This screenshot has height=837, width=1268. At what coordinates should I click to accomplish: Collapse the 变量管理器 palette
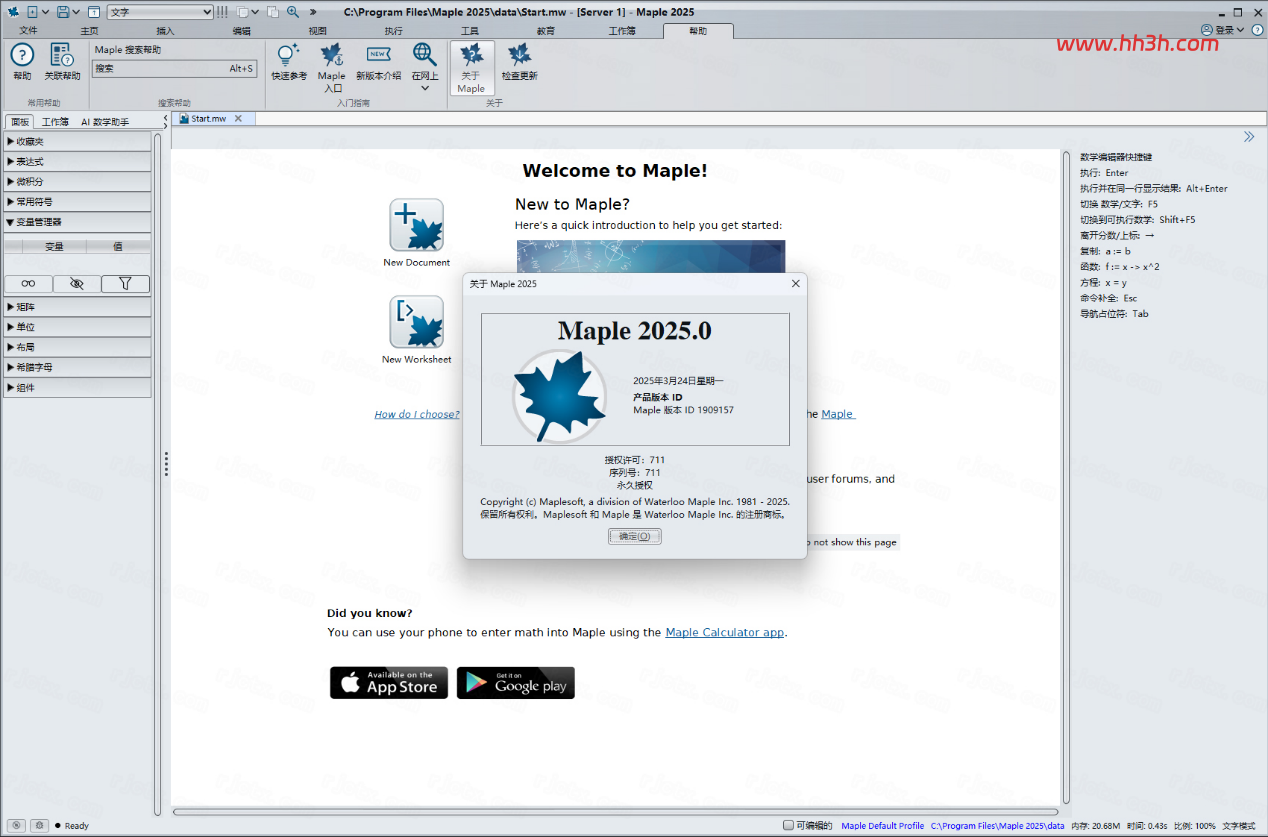click(x=77, y=222)
